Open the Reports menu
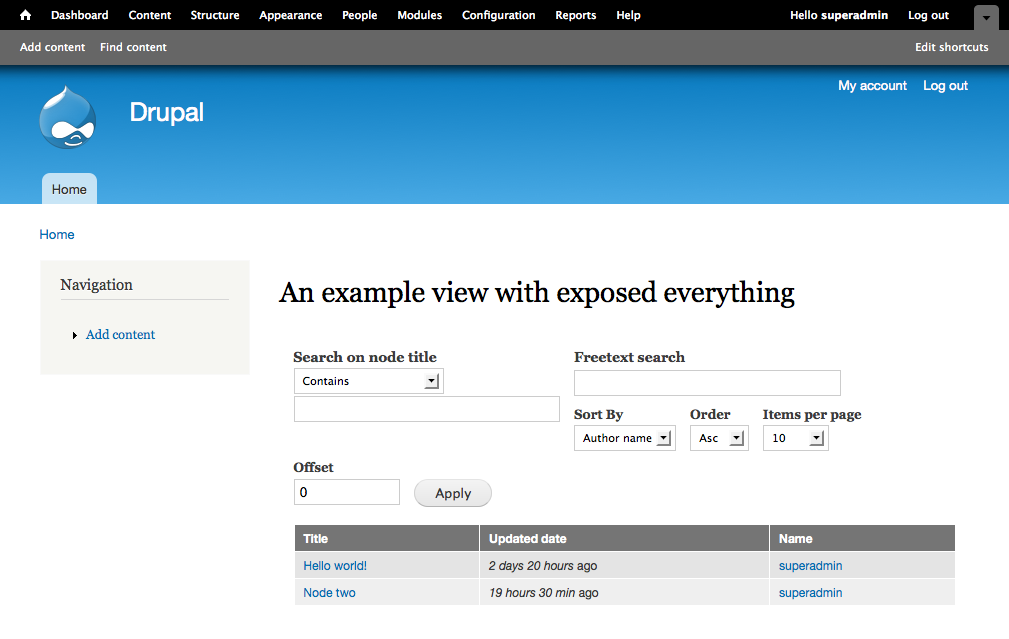The width and height of the screenshot is (1009, 639). point(575,15)
